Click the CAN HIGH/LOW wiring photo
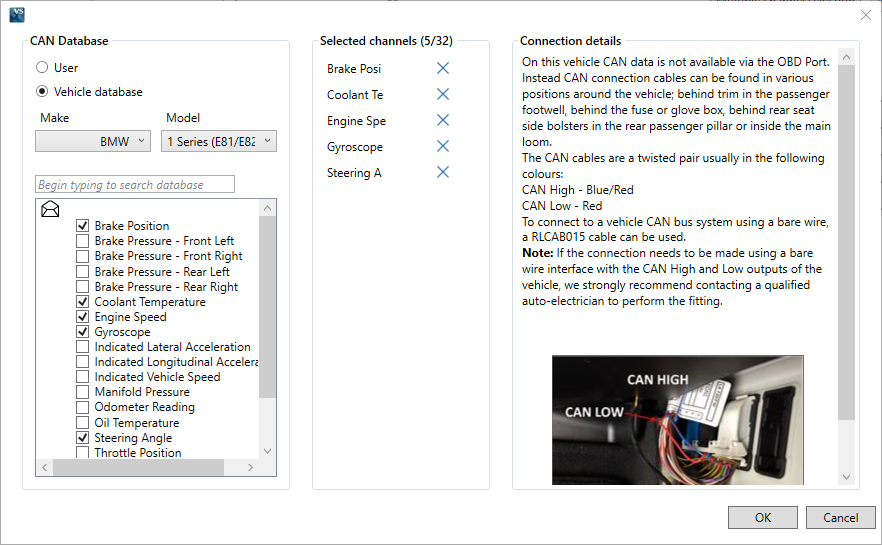This screenshot has height=545, width=882. 678,420
